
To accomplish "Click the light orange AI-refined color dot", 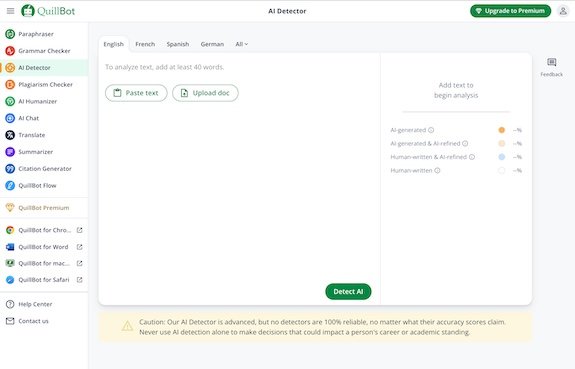I will [502, 144].
